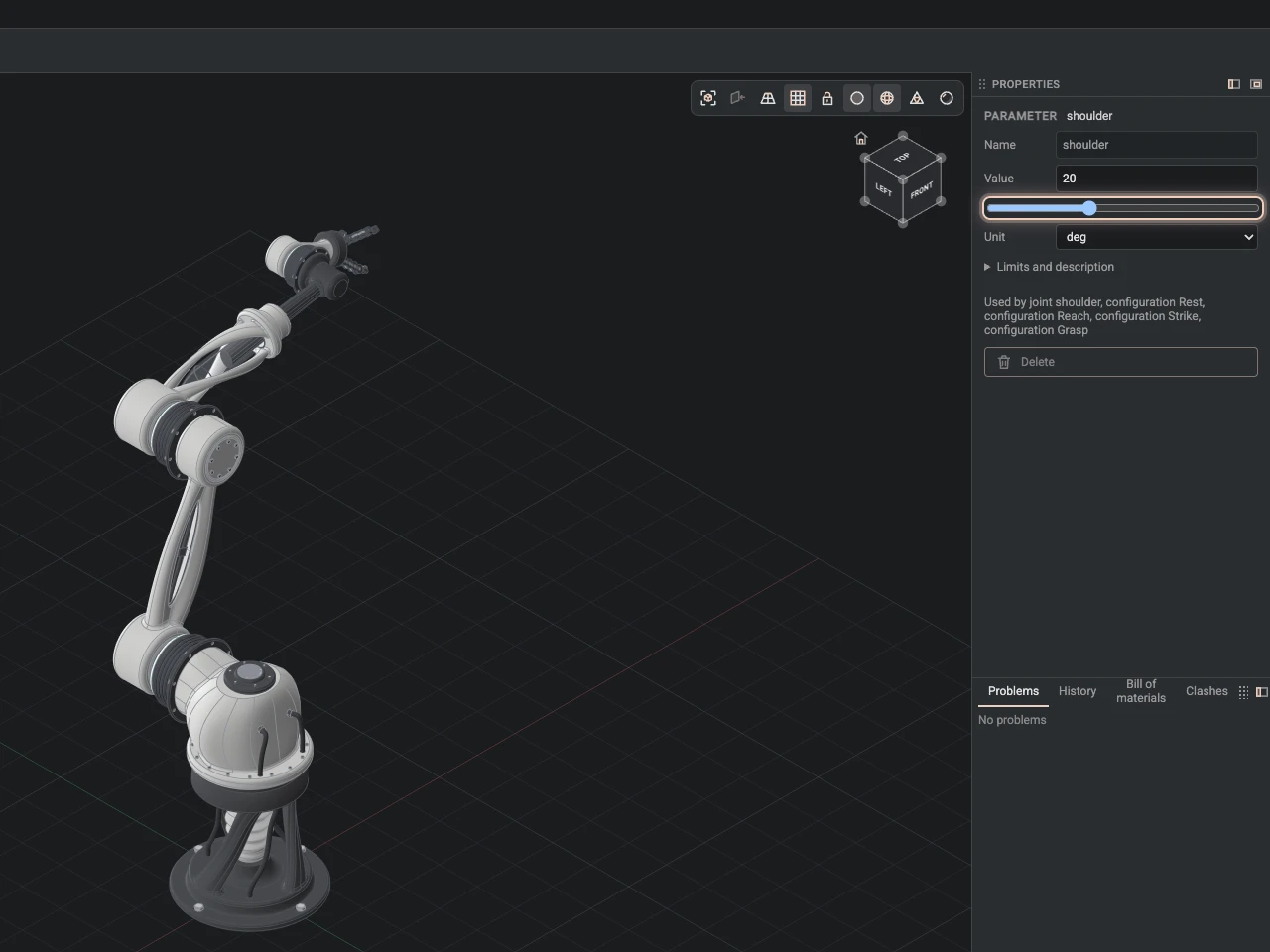Click the zoom-to-fit view icon
The height and width of the screenshot is (952, 1270).
(x=708, y=98)
